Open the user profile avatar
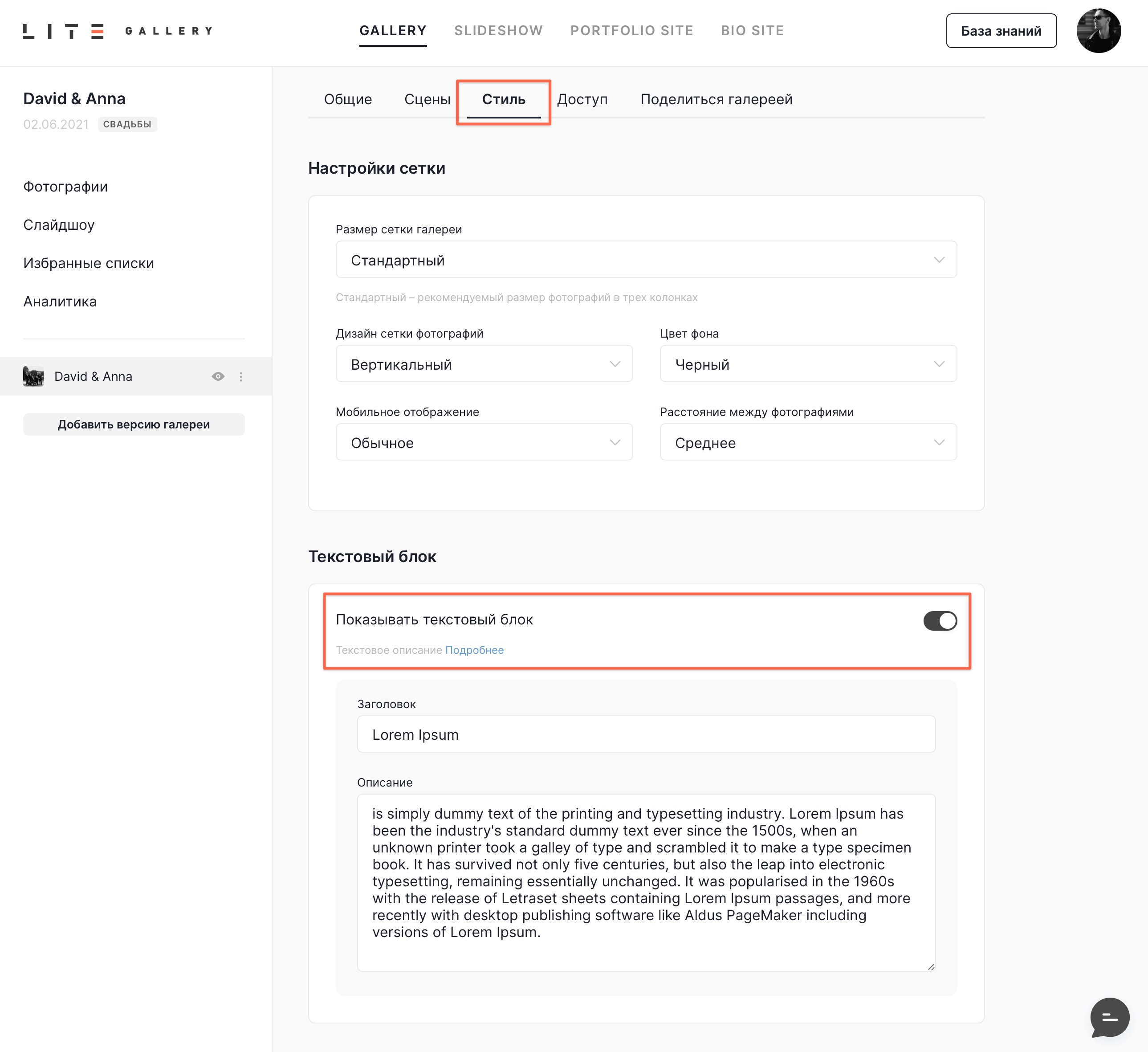This screenshot has height=1052, width=1148. (1098, 31)
